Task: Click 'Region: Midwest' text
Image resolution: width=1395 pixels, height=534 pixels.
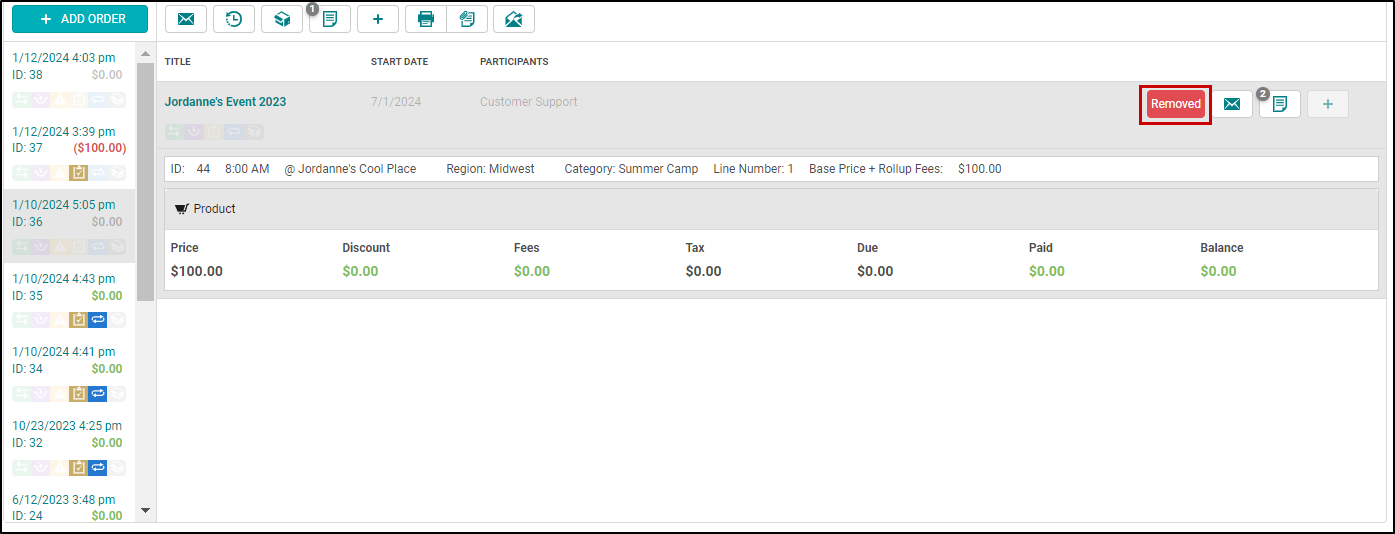Action: tap(490, 169)
